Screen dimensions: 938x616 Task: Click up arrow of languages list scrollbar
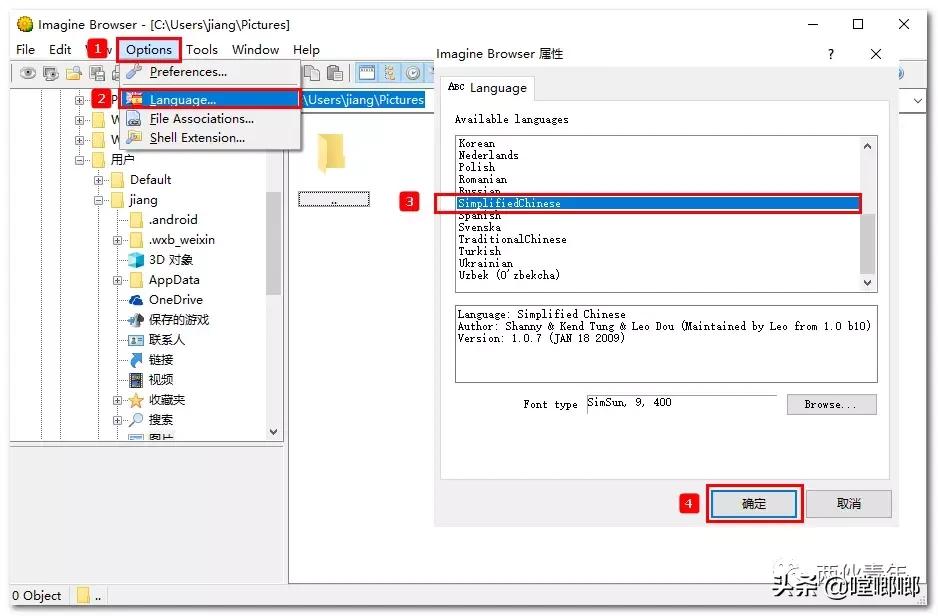pyautogui.click(x=867, y=145)
